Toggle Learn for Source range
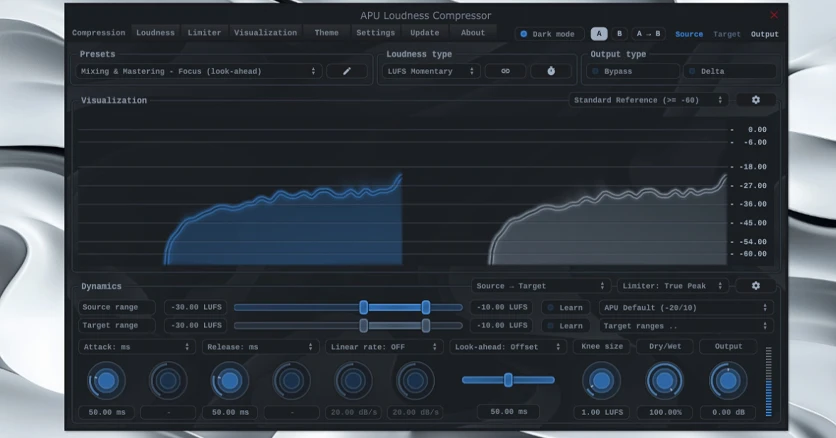 [566, 308]
